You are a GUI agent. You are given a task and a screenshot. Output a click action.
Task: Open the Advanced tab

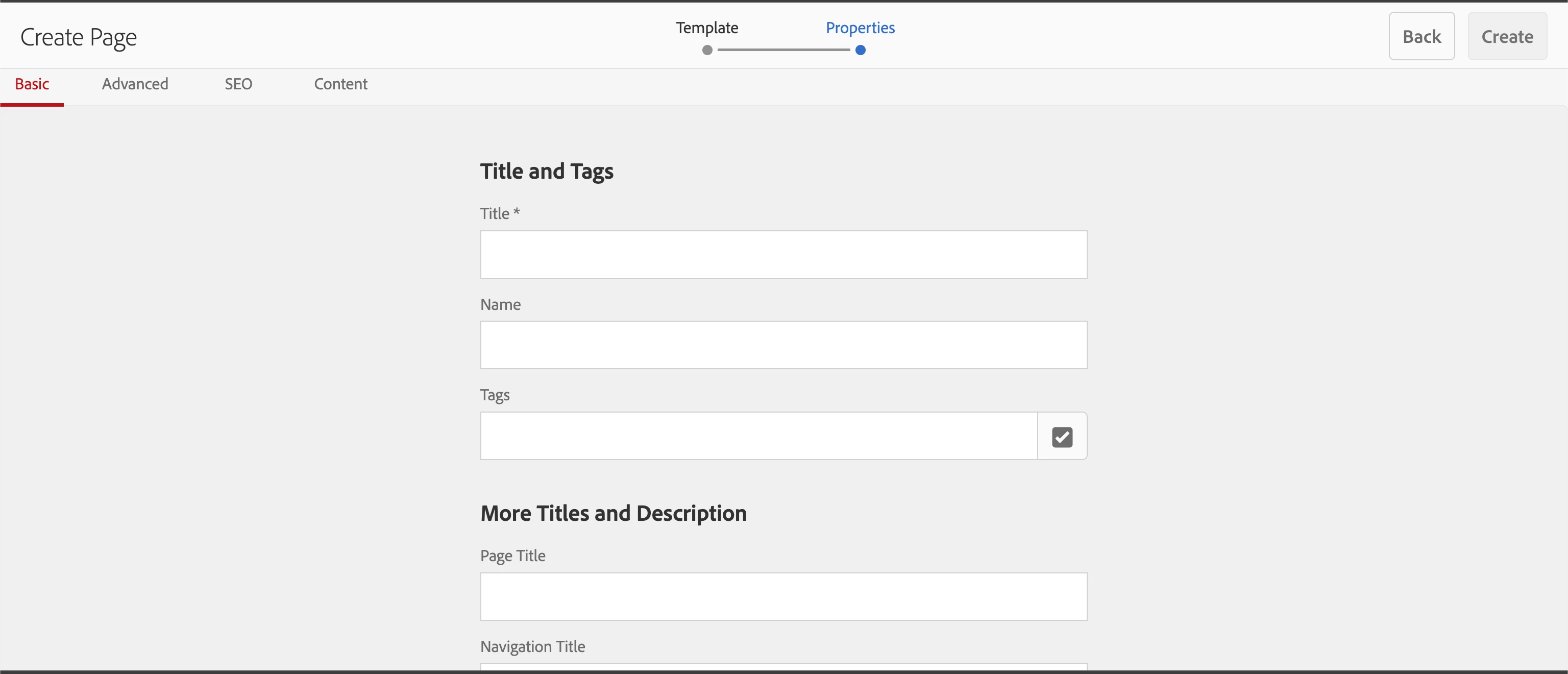(135, 84)
